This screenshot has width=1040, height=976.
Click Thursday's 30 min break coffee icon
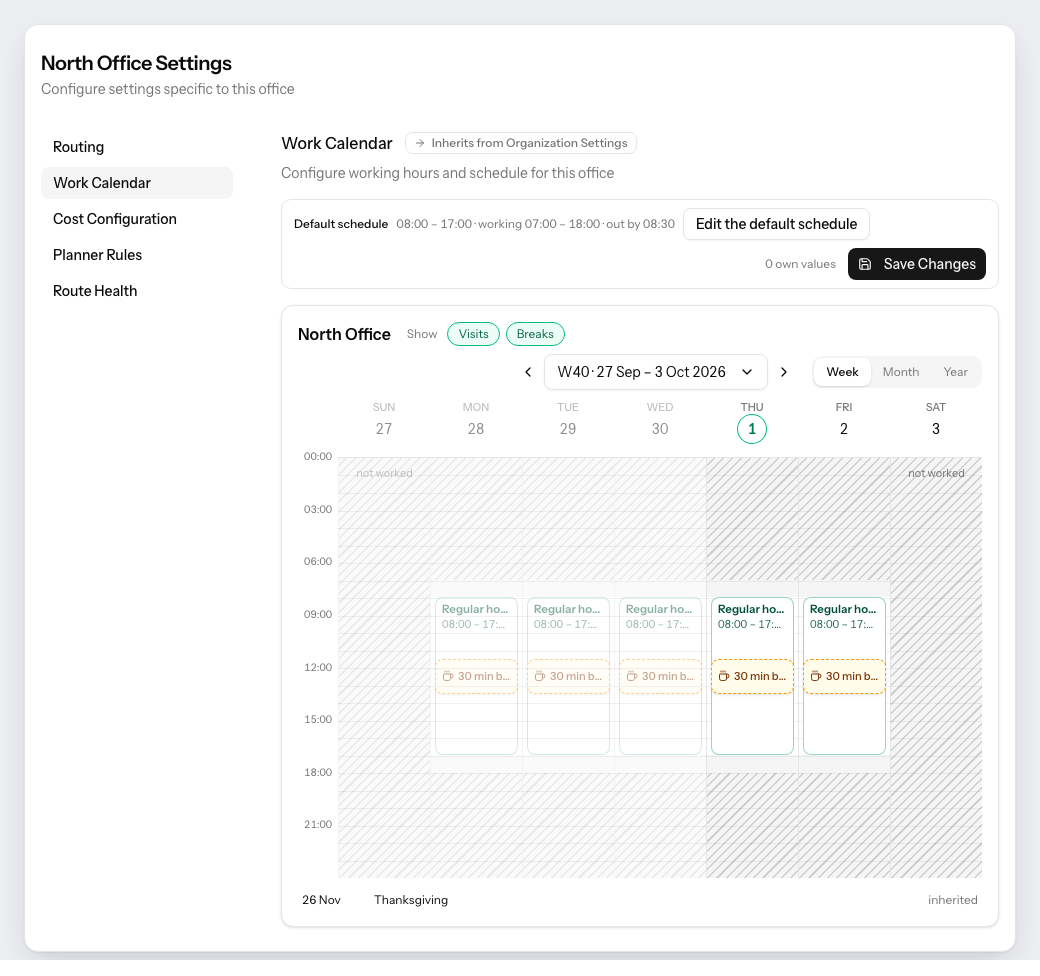724,676
